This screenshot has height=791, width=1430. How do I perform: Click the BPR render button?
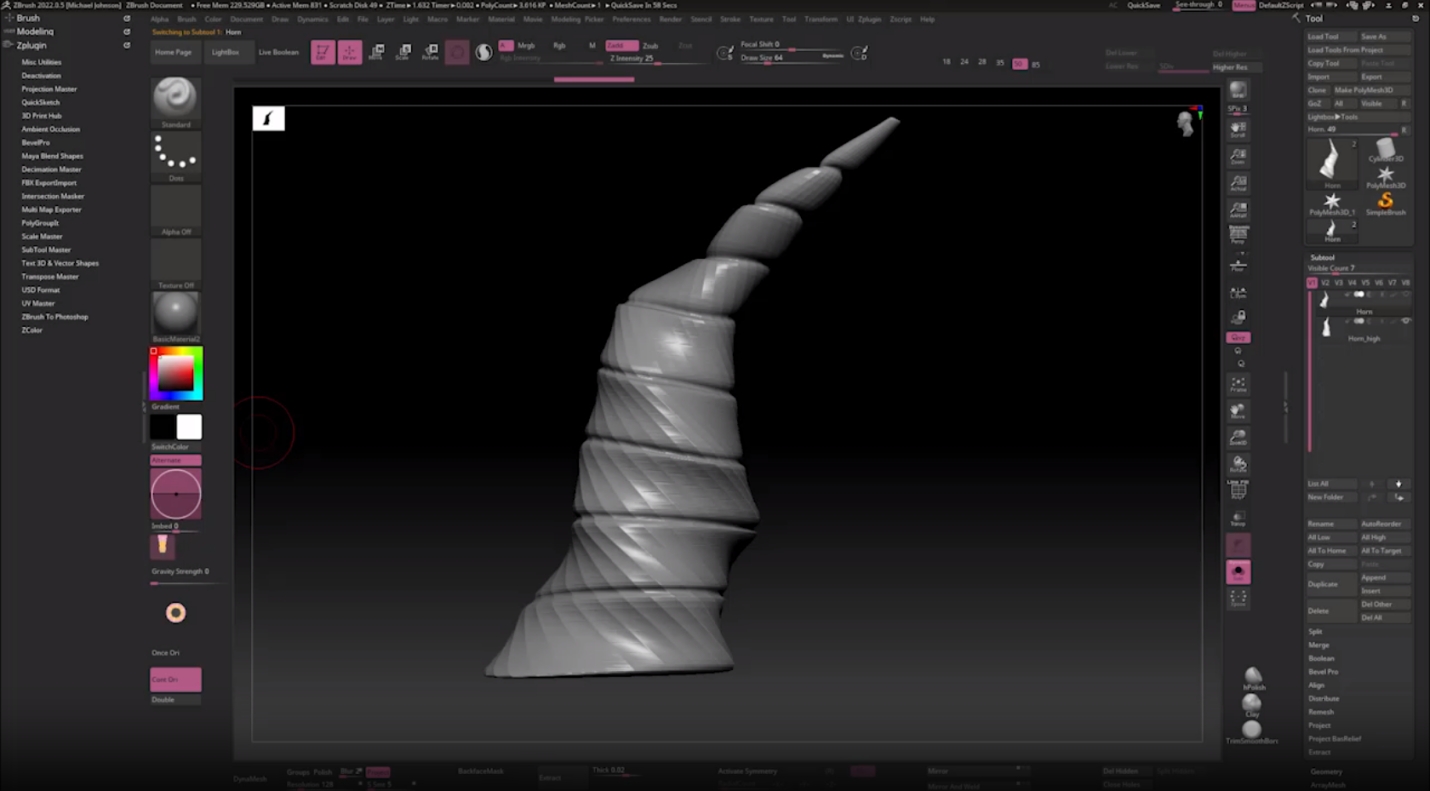(1238, 92)
